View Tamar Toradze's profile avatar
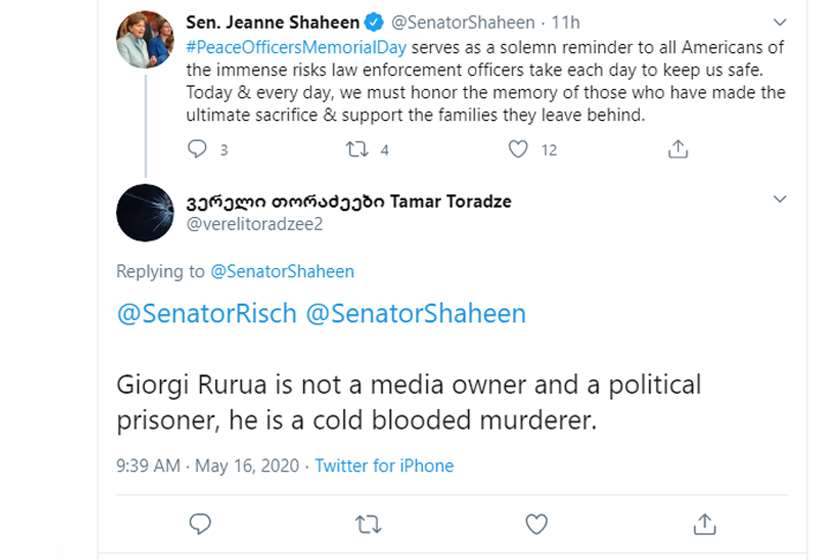Image resolution: width=840 pixels, height=560 pixels. [145, 213]
